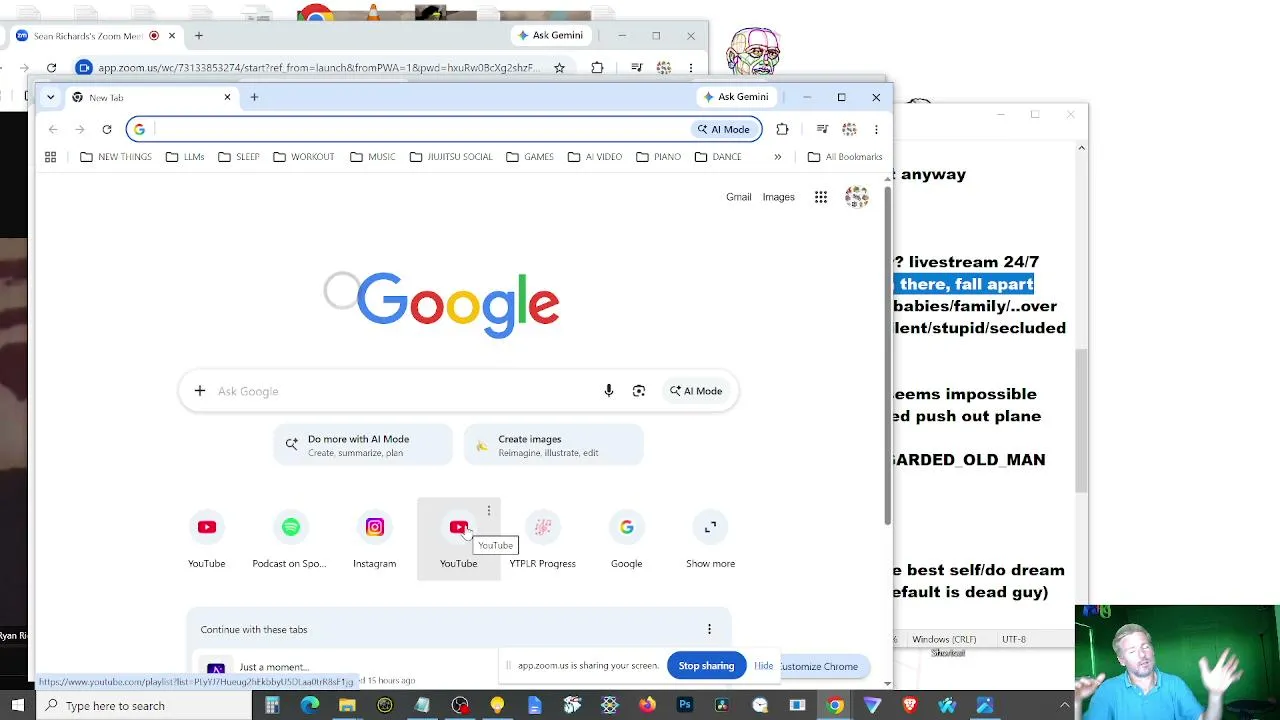Open Microsoft Edge from the taskbar
This screenshot has width=1280, height=720.
tap(310, 706)
